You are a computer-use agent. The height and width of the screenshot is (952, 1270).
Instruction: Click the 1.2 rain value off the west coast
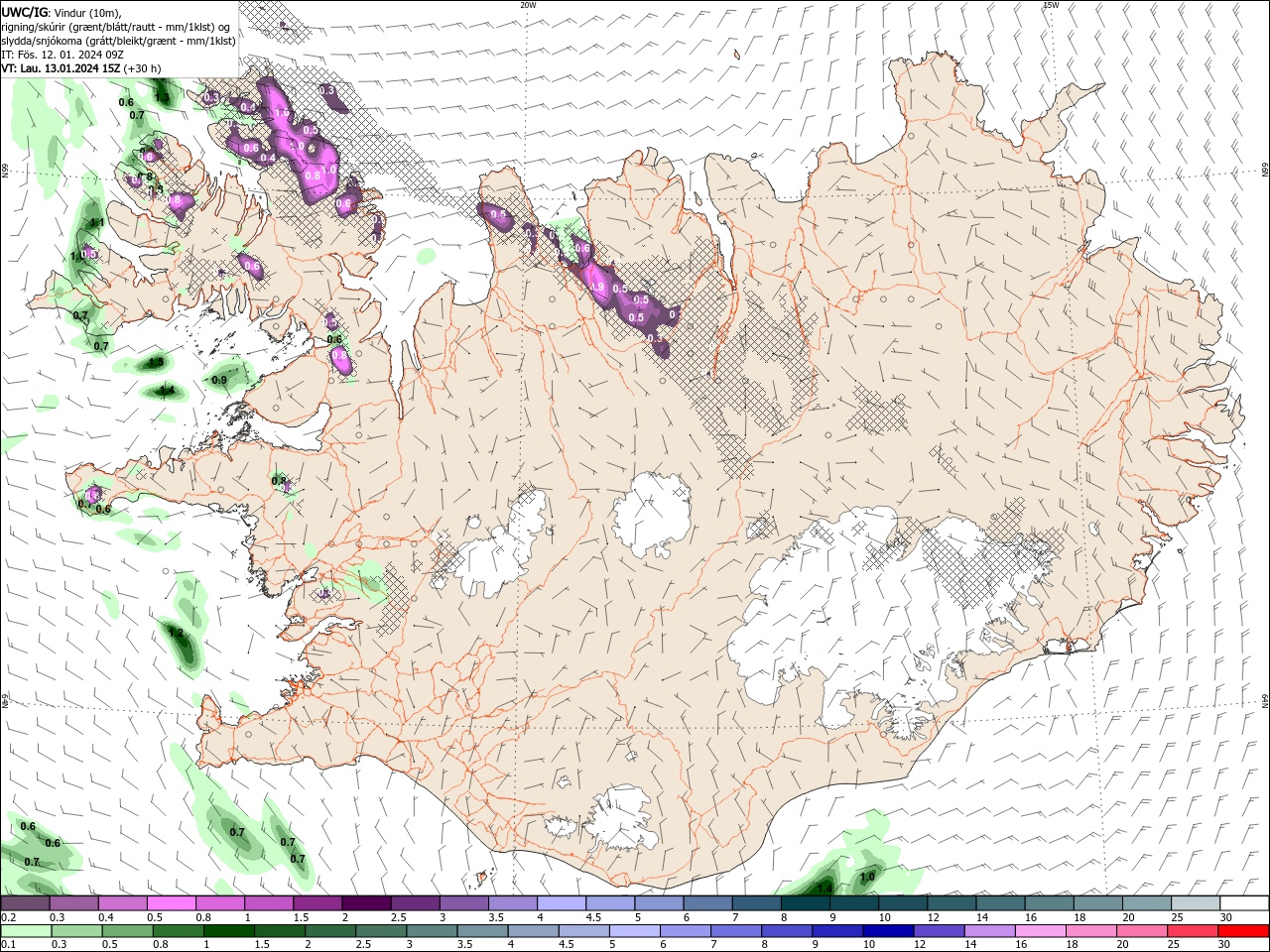tap(176, 632)
